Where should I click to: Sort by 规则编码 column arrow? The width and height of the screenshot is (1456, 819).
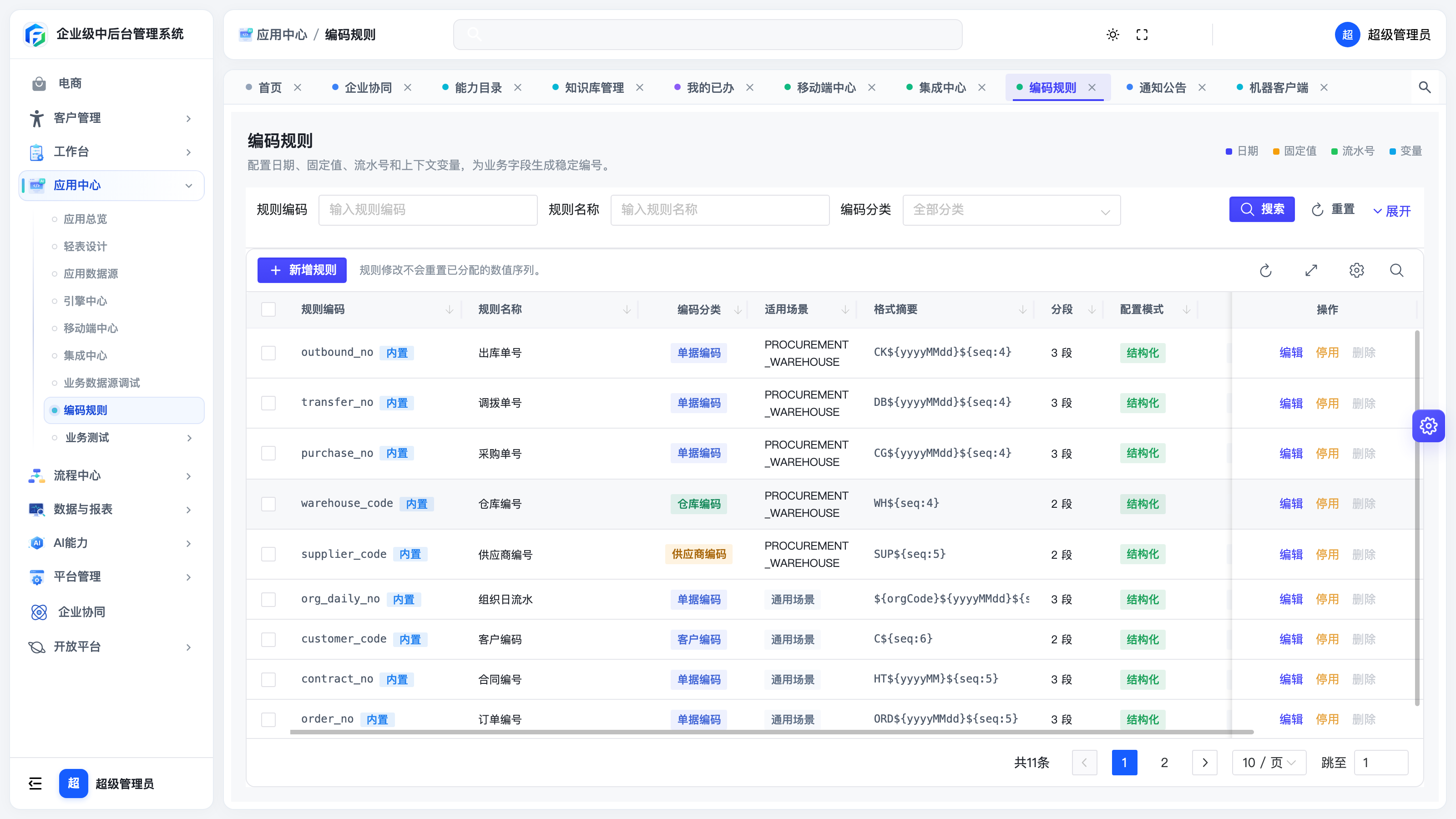(450, 310)
